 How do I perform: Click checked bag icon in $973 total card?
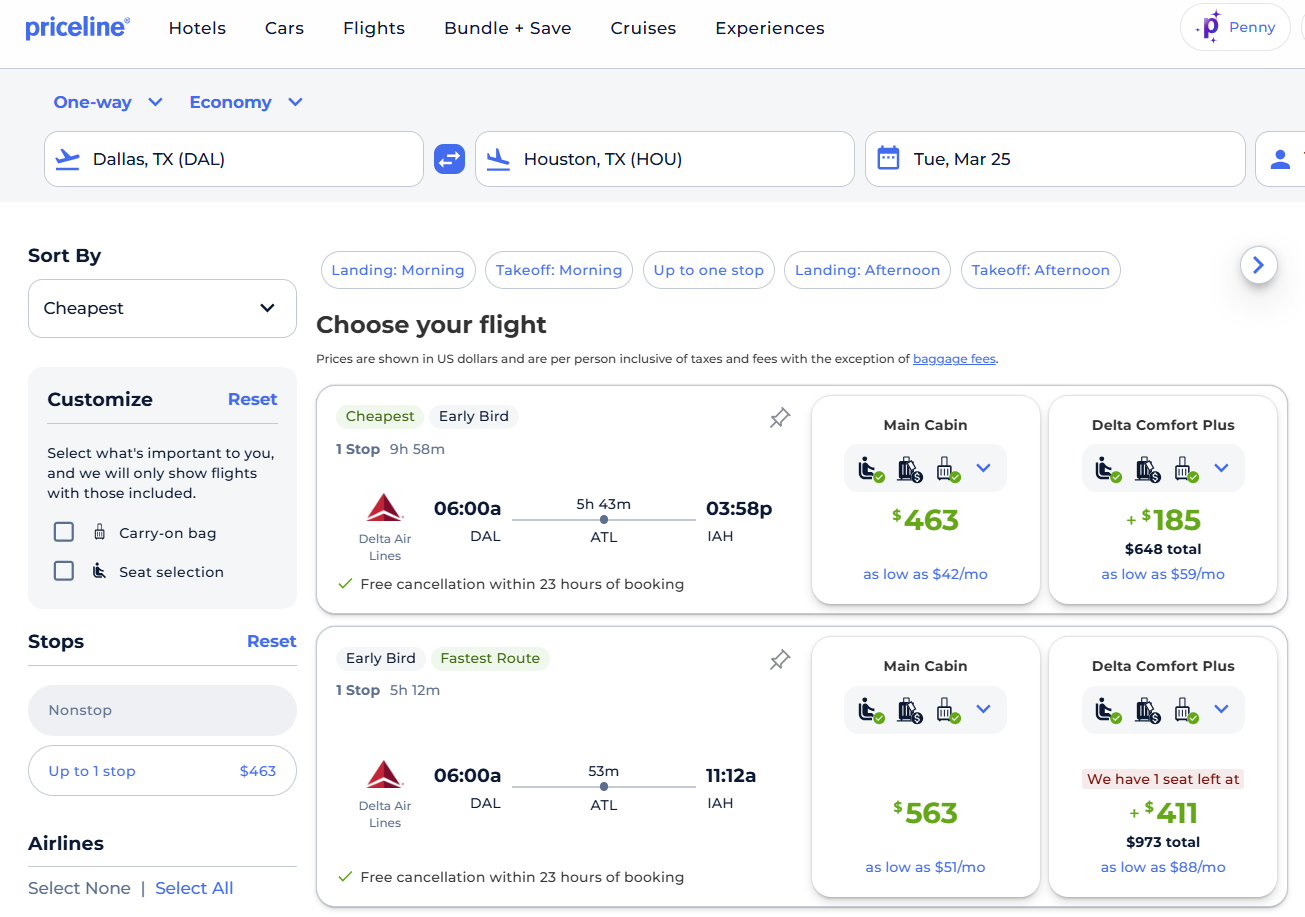pos(1147,710)
